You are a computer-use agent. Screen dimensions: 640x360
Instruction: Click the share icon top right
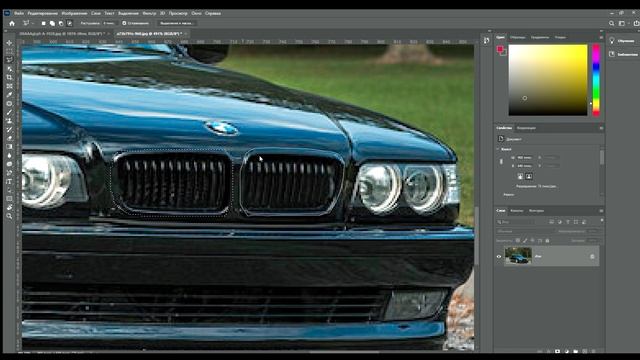point(636,23)
